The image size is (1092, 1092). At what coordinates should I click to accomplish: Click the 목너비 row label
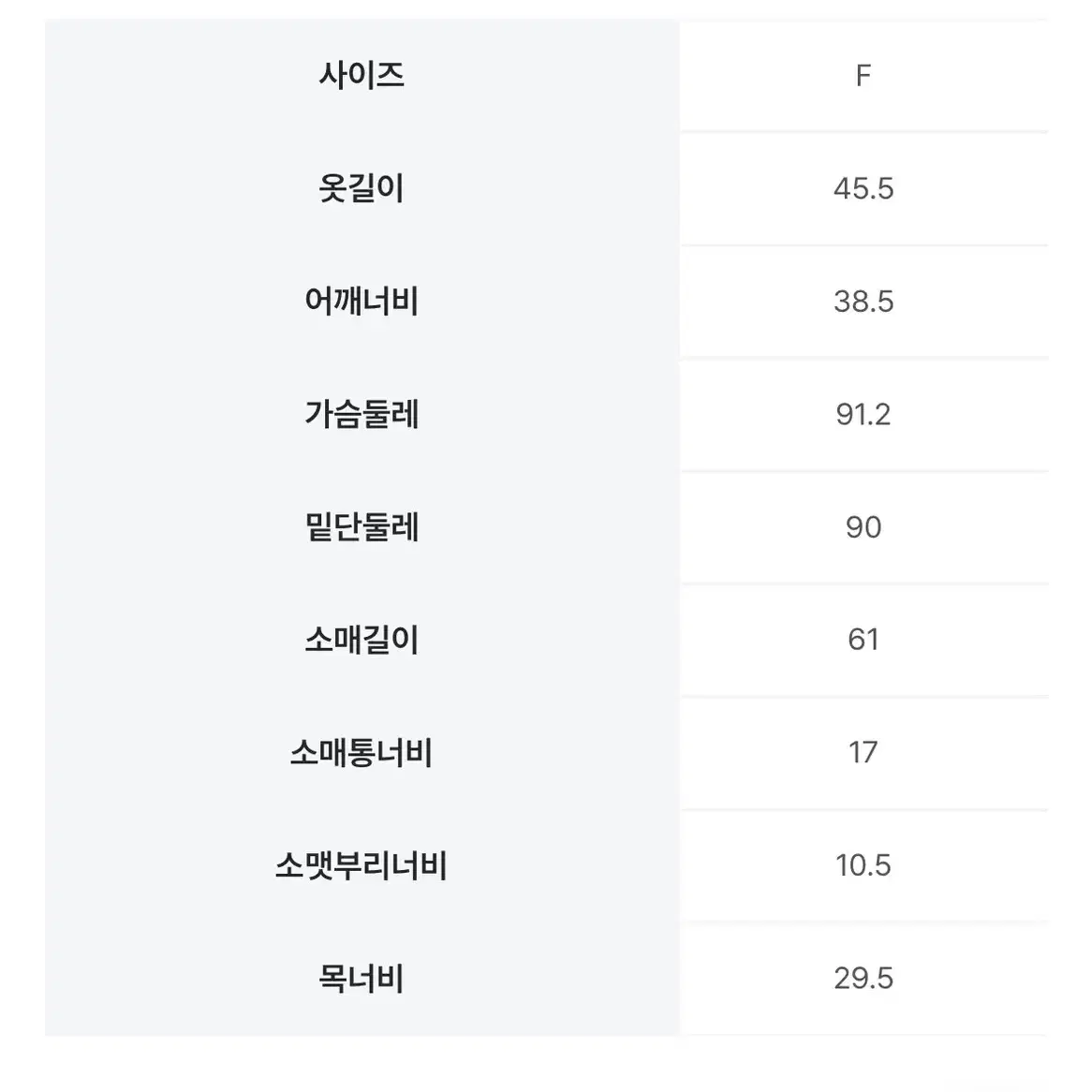362,978
